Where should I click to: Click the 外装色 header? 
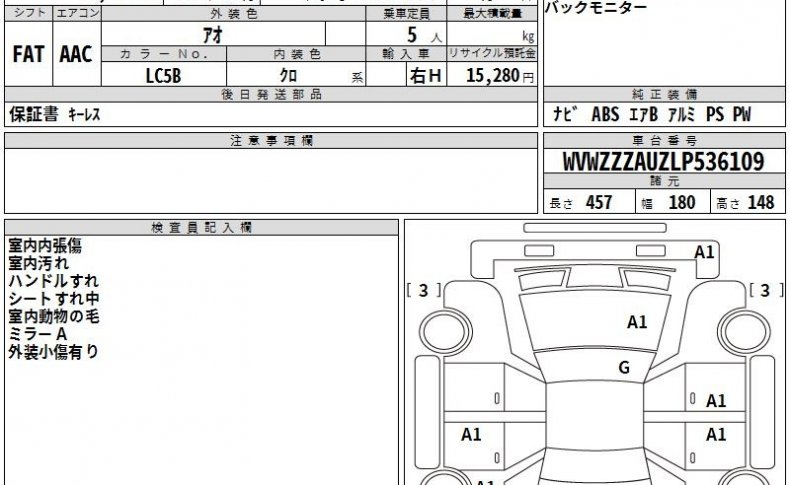tap(233, 14)
